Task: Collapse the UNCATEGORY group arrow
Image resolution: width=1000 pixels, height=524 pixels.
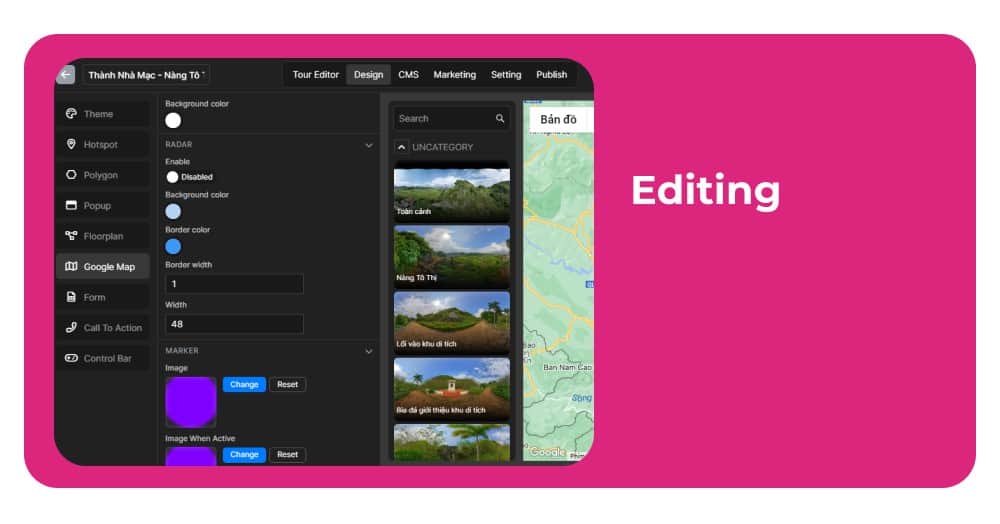Action: 402,147
